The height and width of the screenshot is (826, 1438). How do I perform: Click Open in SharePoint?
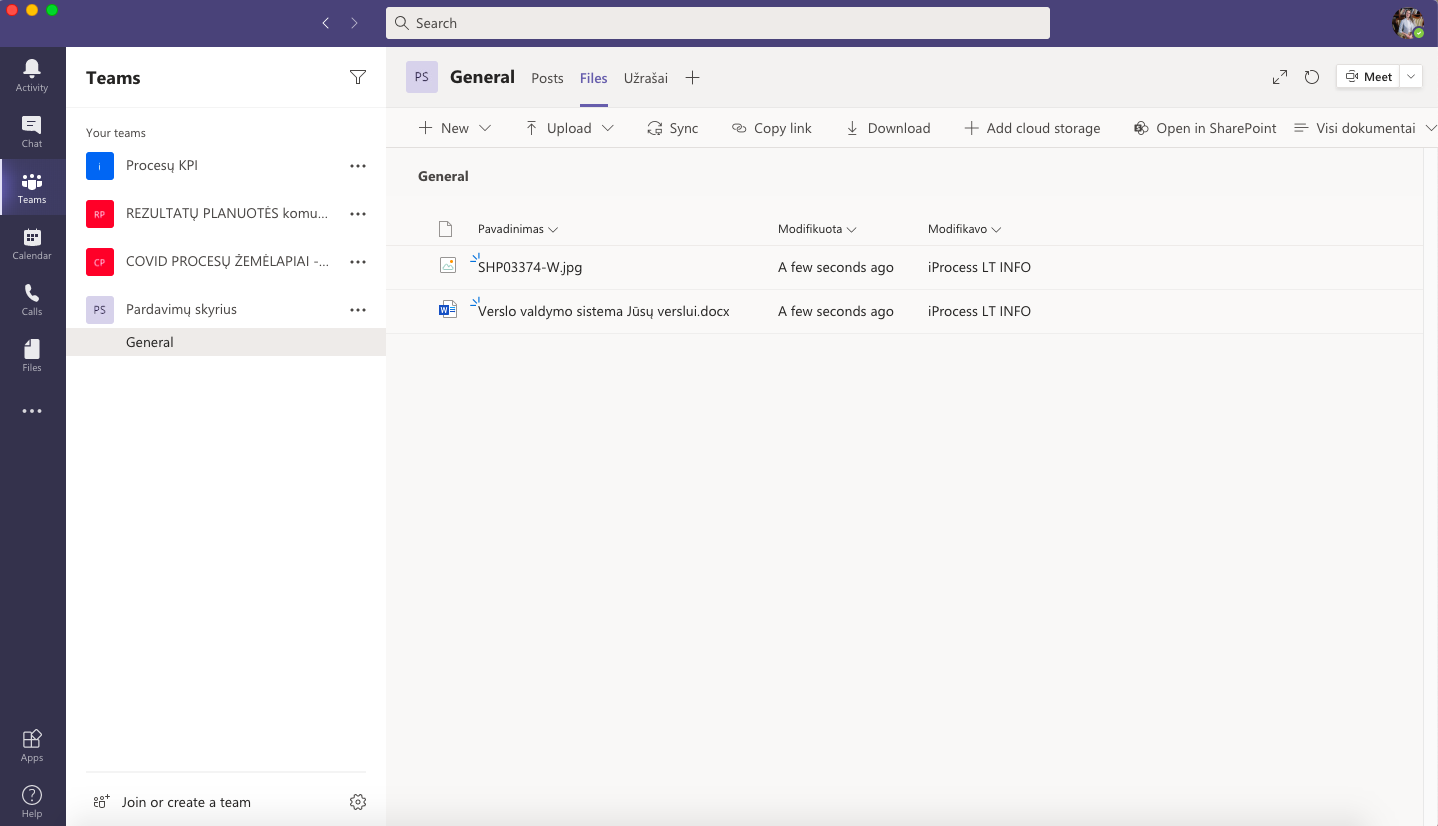(1205, 128)
